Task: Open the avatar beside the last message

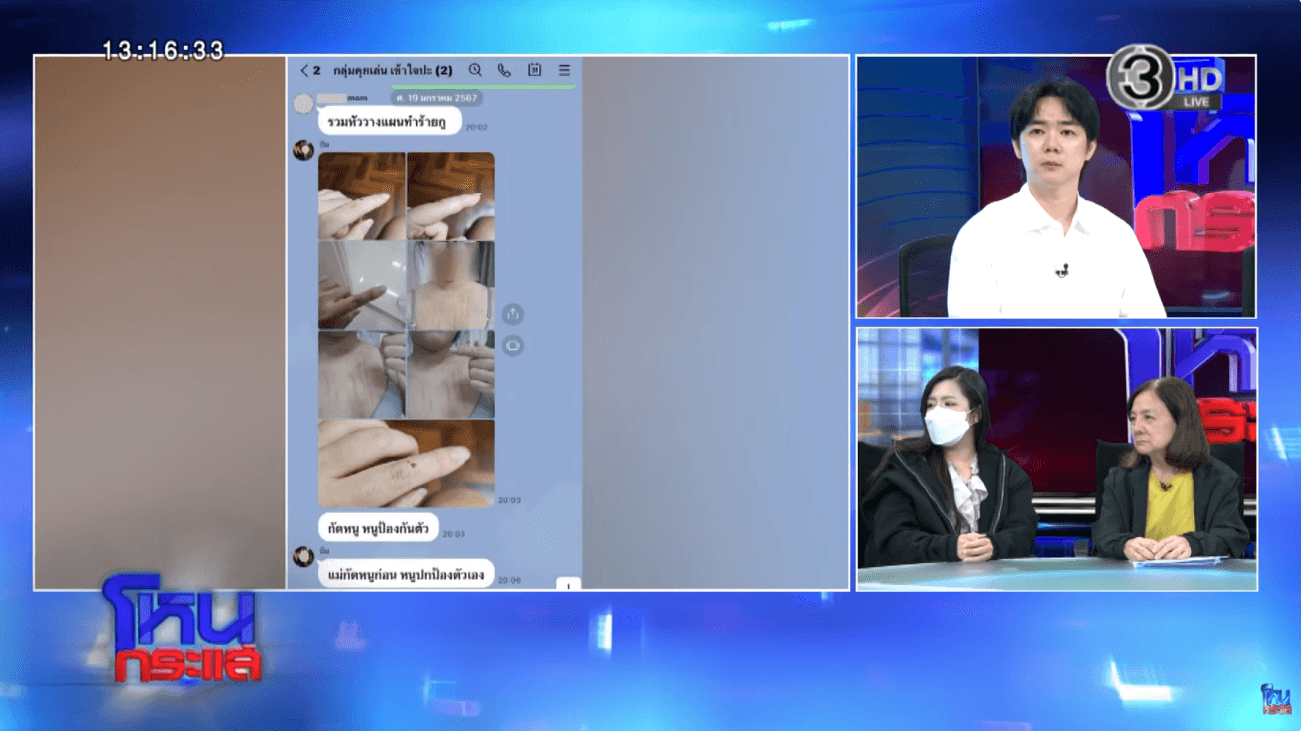Action: tap(303, 556)
